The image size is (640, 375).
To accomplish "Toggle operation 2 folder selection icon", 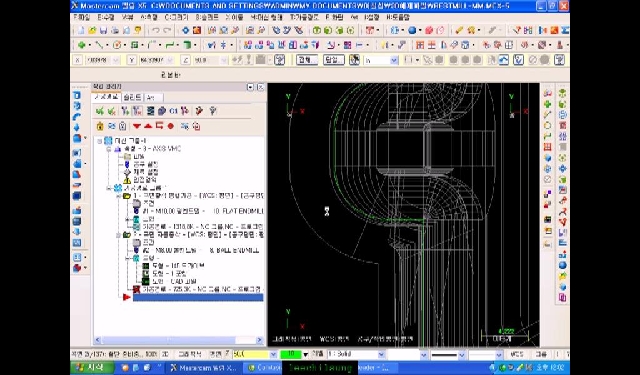I will click(127, 235).
